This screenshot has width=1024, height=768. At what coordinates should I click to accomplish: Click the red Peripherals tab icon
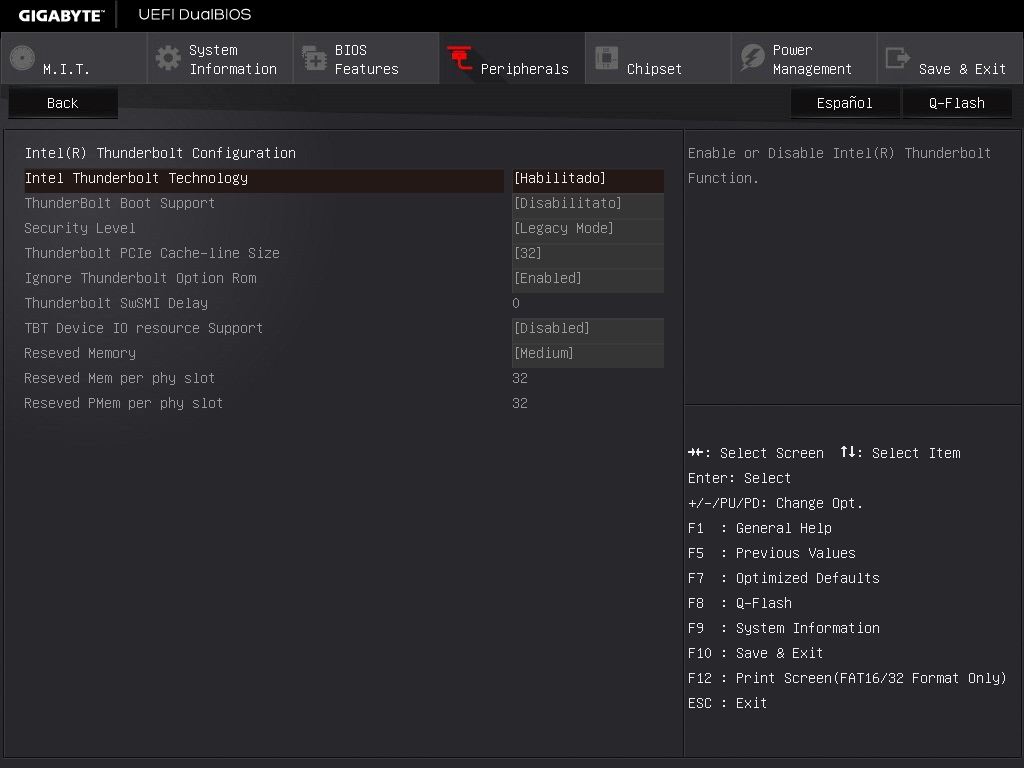(460, 58)
